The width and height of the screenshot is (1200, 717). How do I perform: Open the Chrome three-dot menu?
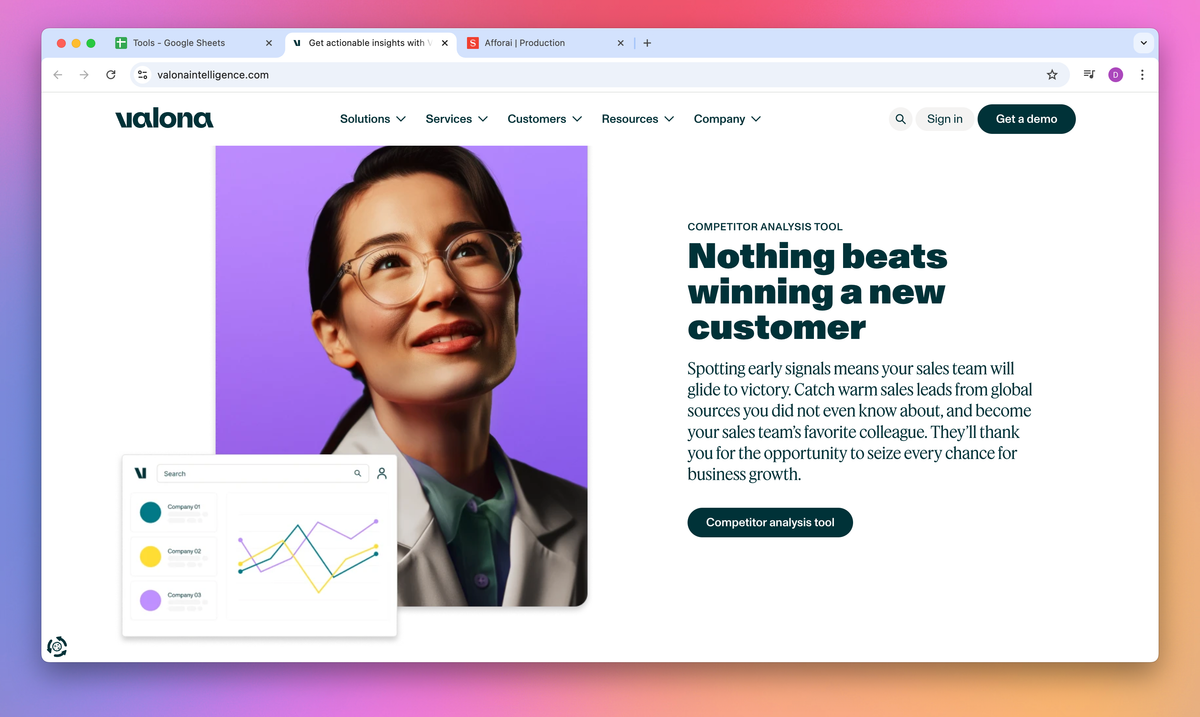point(1142,75)
